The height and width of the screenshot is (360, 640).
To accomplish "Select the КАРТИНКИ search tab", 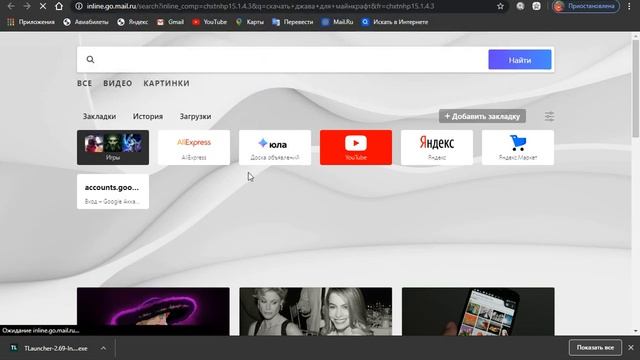I will click(167, 83).
